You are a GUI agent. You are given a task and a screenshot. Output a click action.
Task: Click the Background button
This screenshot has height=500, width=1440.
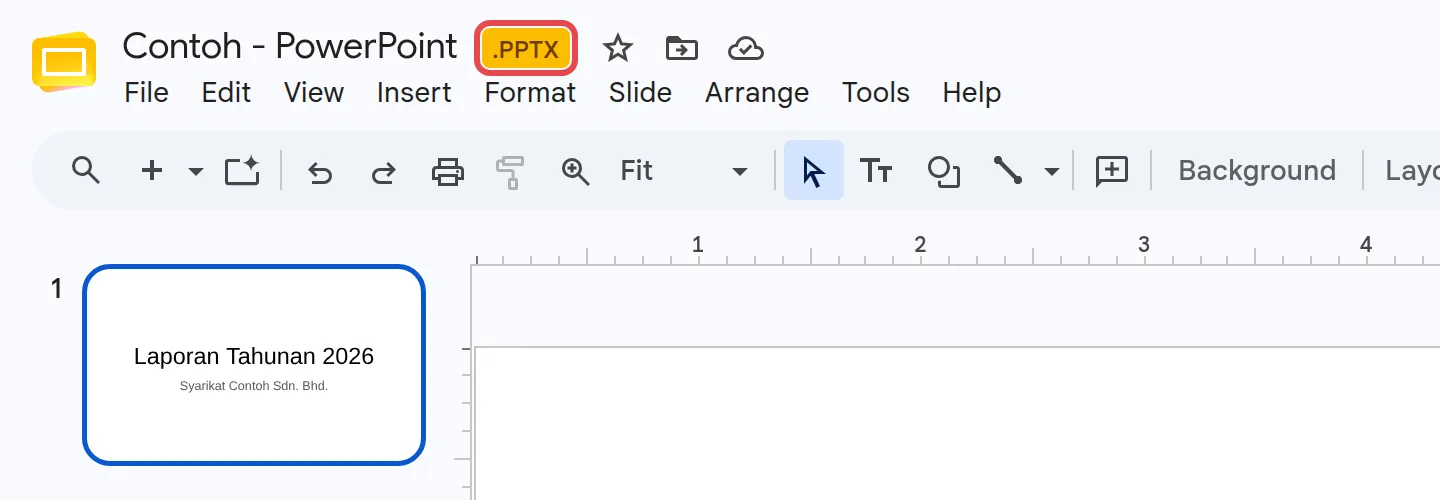1257,171
